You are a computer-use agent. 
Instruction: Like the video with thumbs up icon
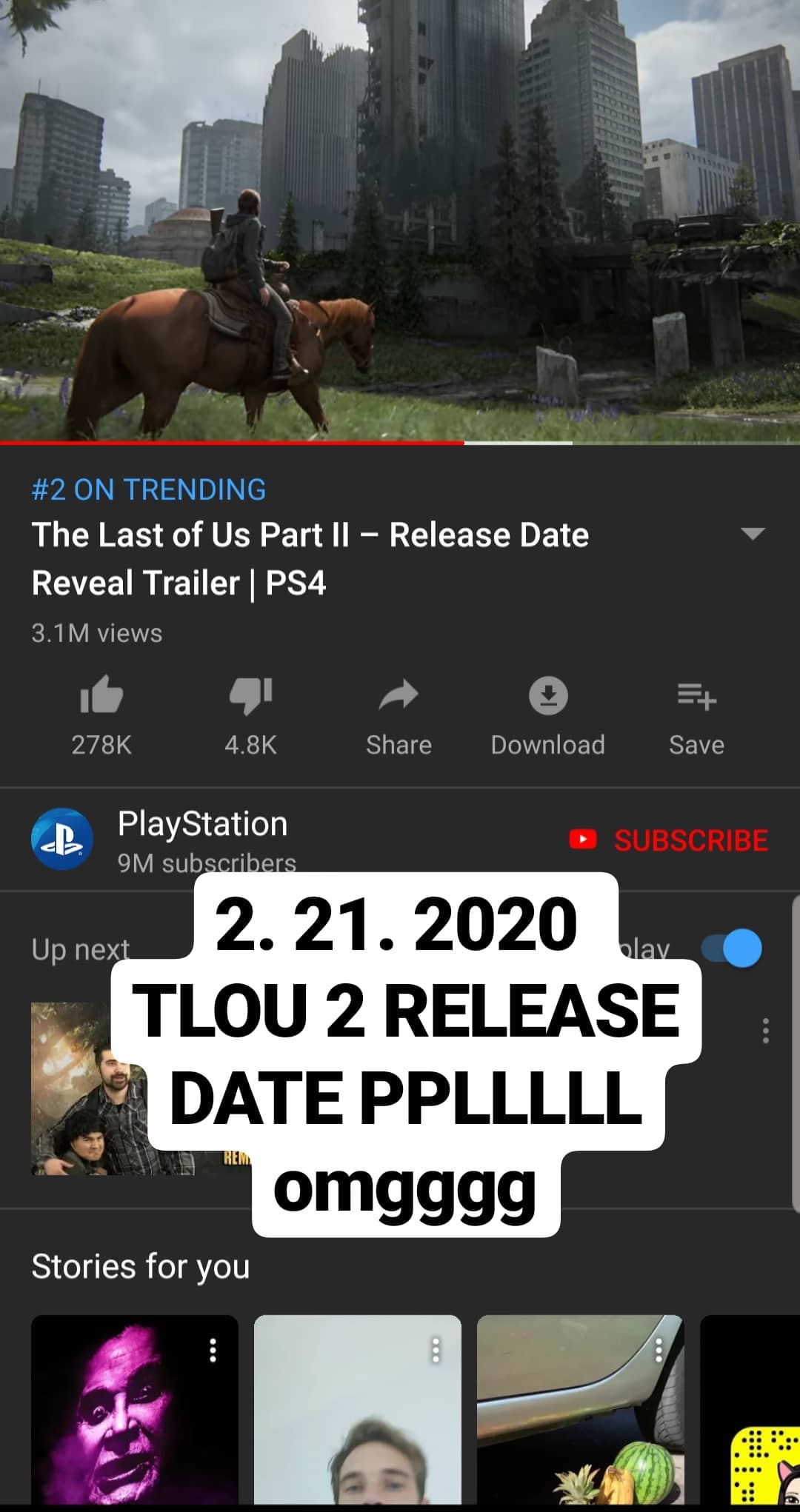pyautogui.click(x=101, y=695)
